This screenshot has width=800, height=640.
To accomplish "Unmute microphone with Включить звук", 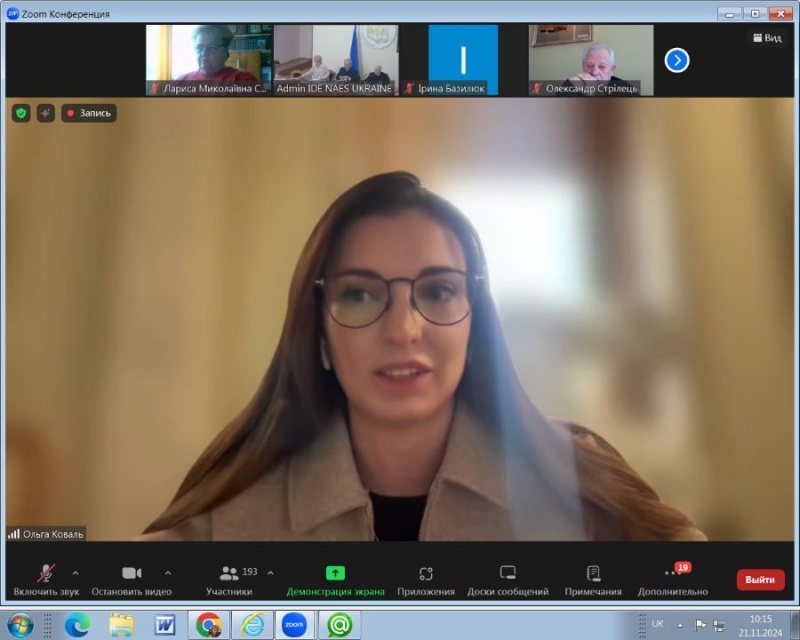I will click(46, 579).
